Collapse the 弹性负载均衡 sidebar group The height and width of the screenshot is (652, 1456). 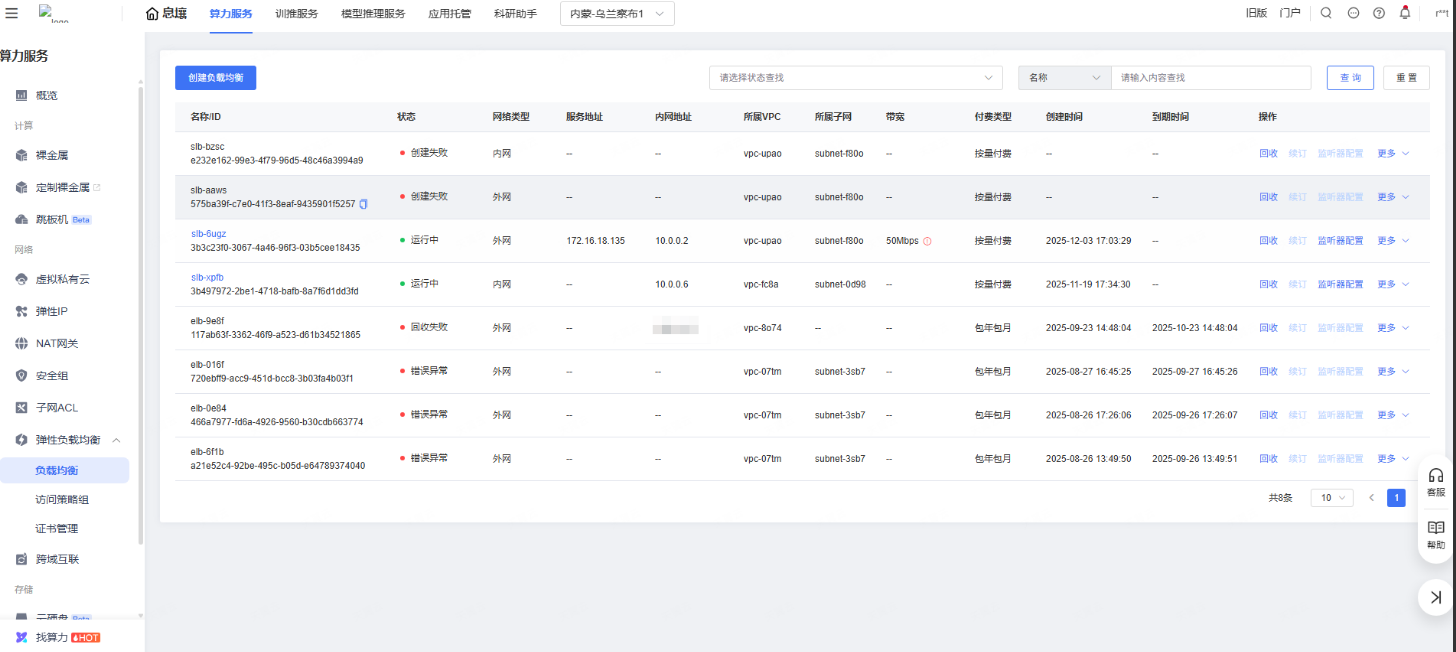(116, 440)
